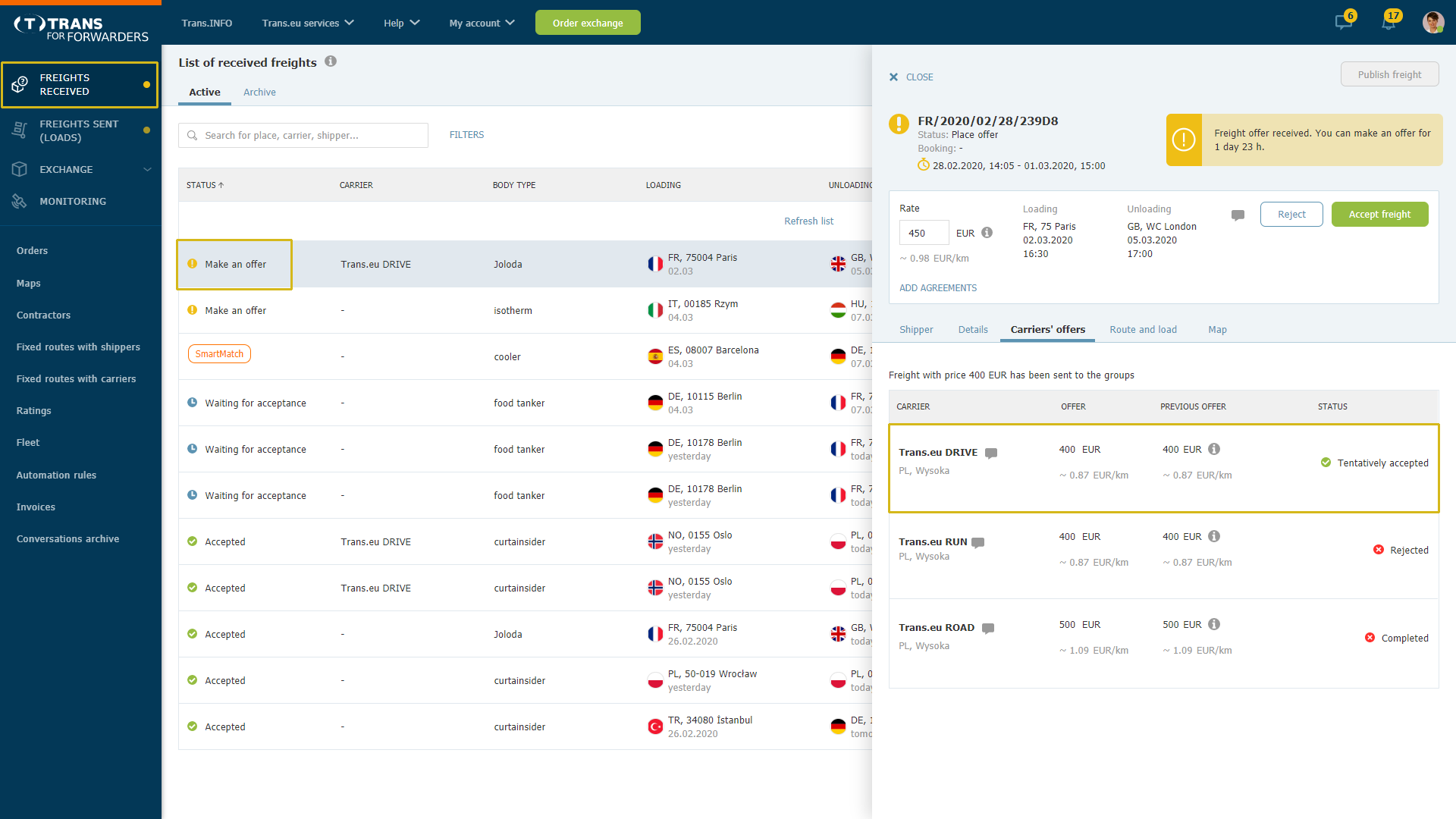Viewport: 1456px width, 819px height.
Task: Click the Freights Received sidebar icon
Action: (x=20, y=84)
